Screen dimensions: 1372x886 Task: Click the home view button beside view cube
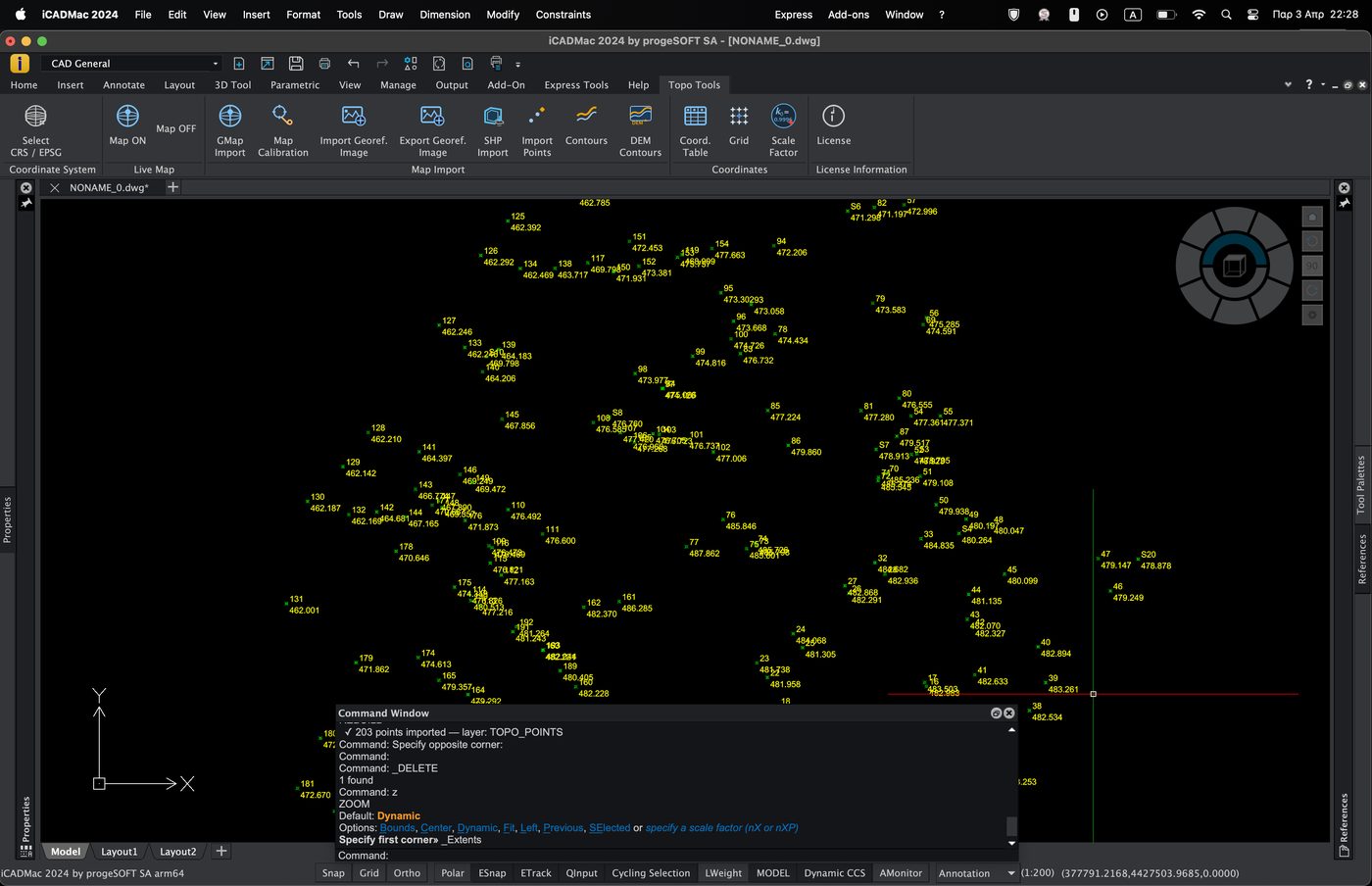point(1312,216)
